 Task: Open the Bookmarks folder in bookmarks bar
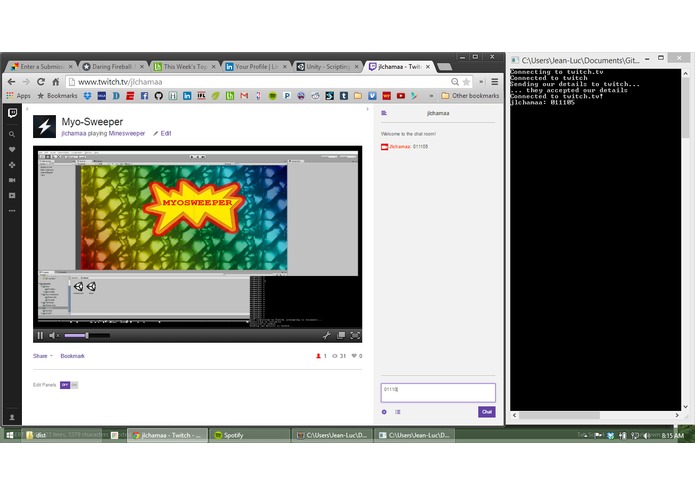(57, 96)
